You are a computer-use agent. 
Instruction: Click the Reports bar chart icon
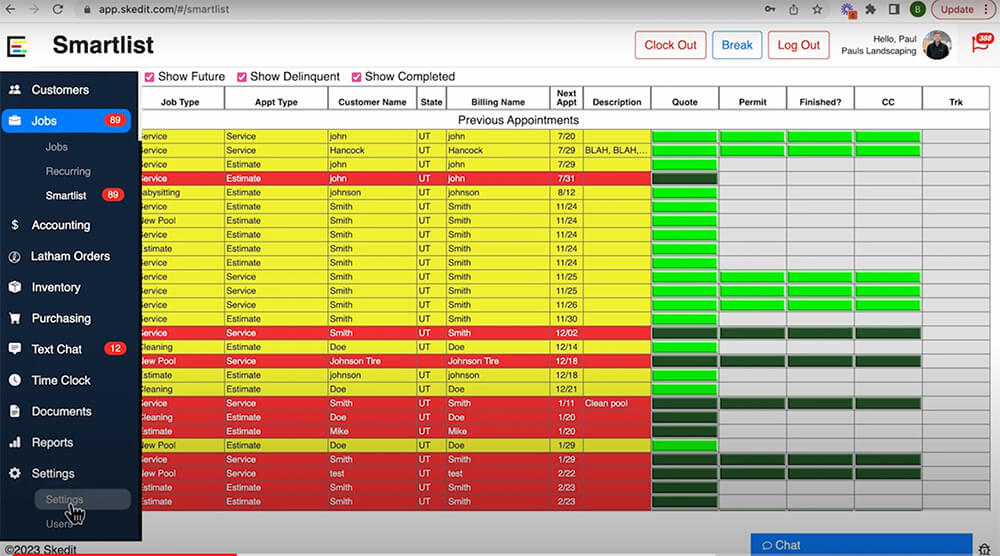tap(15, 442)
